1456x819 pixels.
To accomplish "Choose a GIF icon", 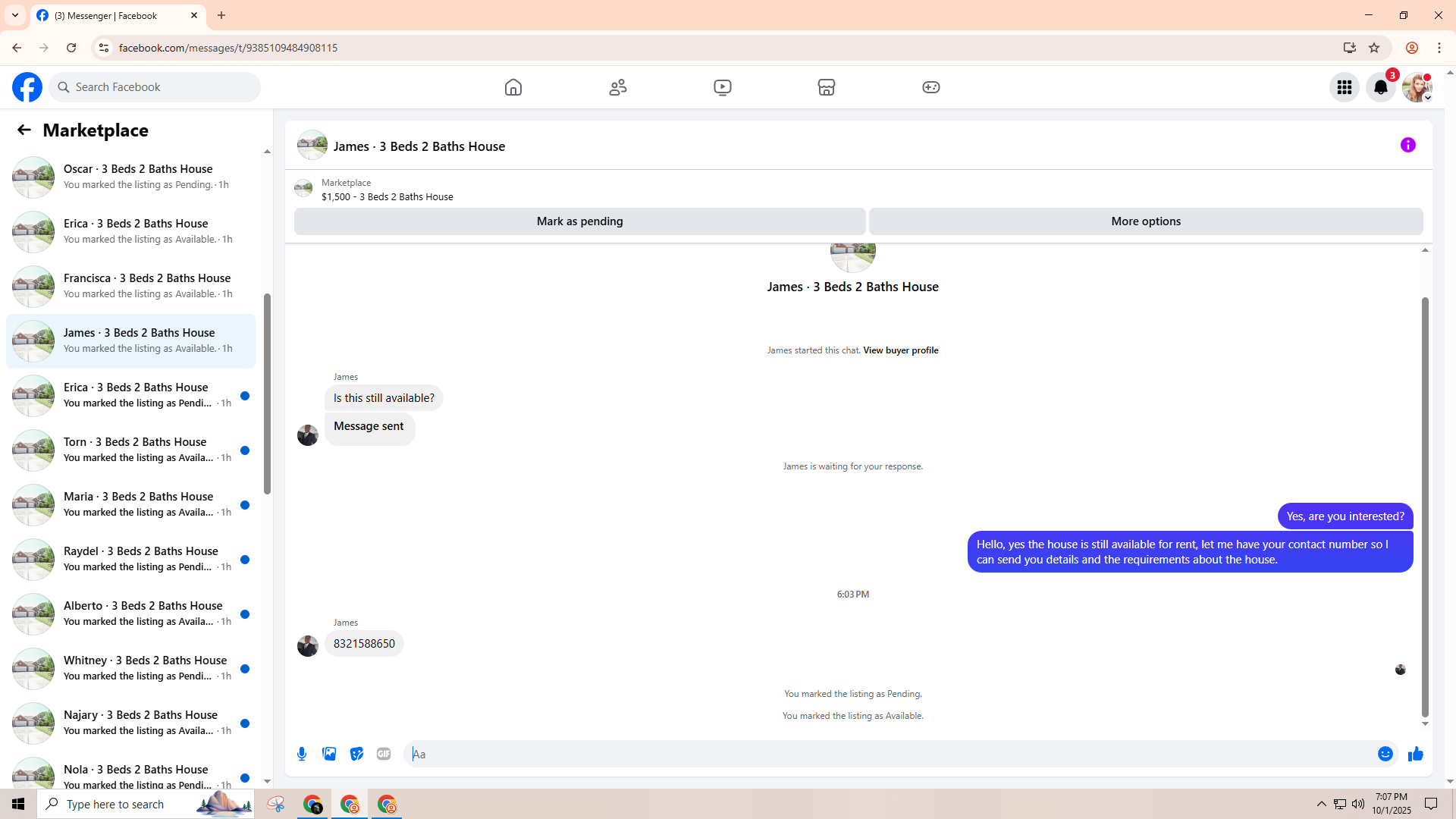I will (384, 754).
